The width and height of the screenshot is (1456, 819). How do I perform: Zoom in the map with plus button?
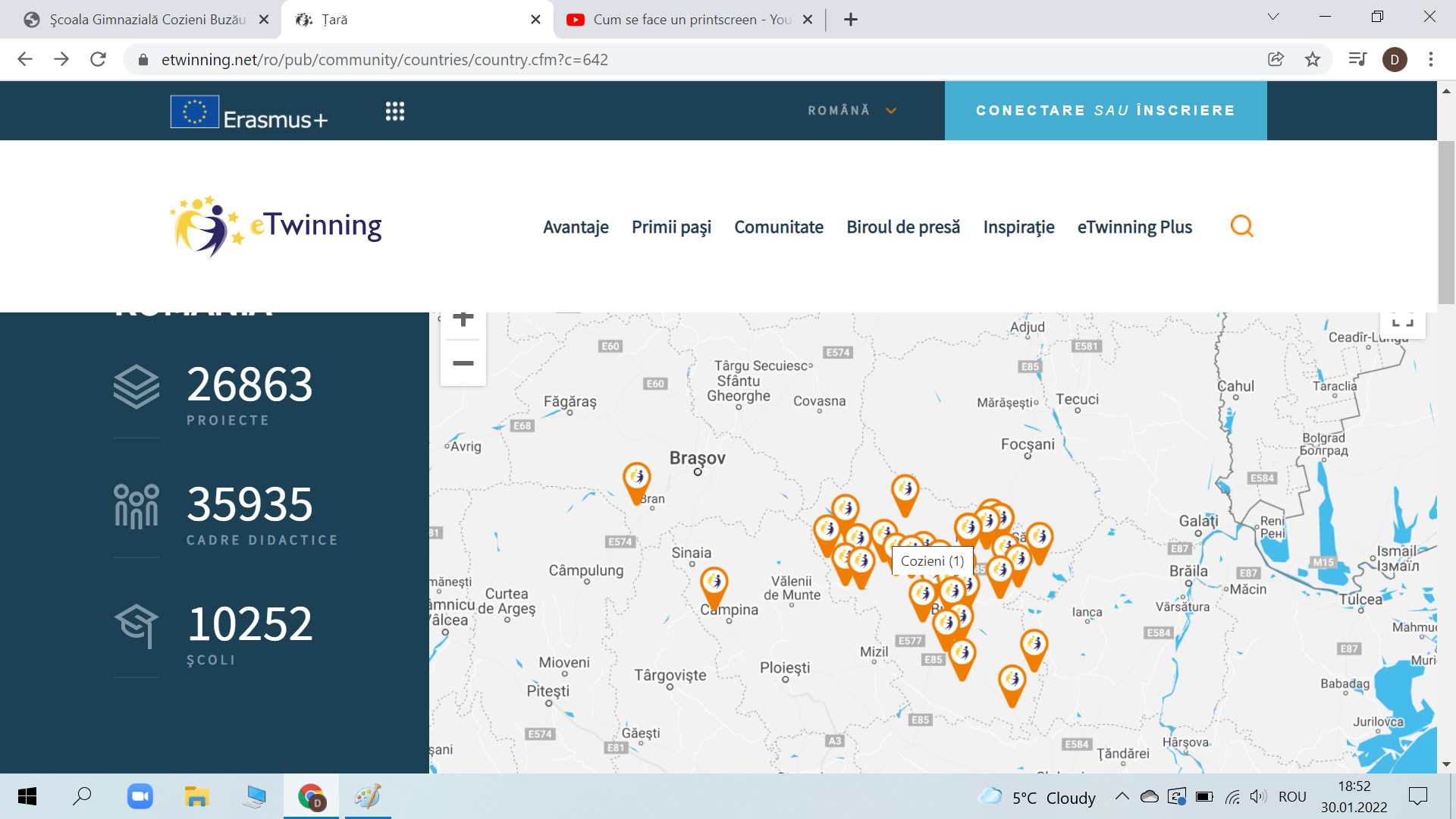click(463, 320)
